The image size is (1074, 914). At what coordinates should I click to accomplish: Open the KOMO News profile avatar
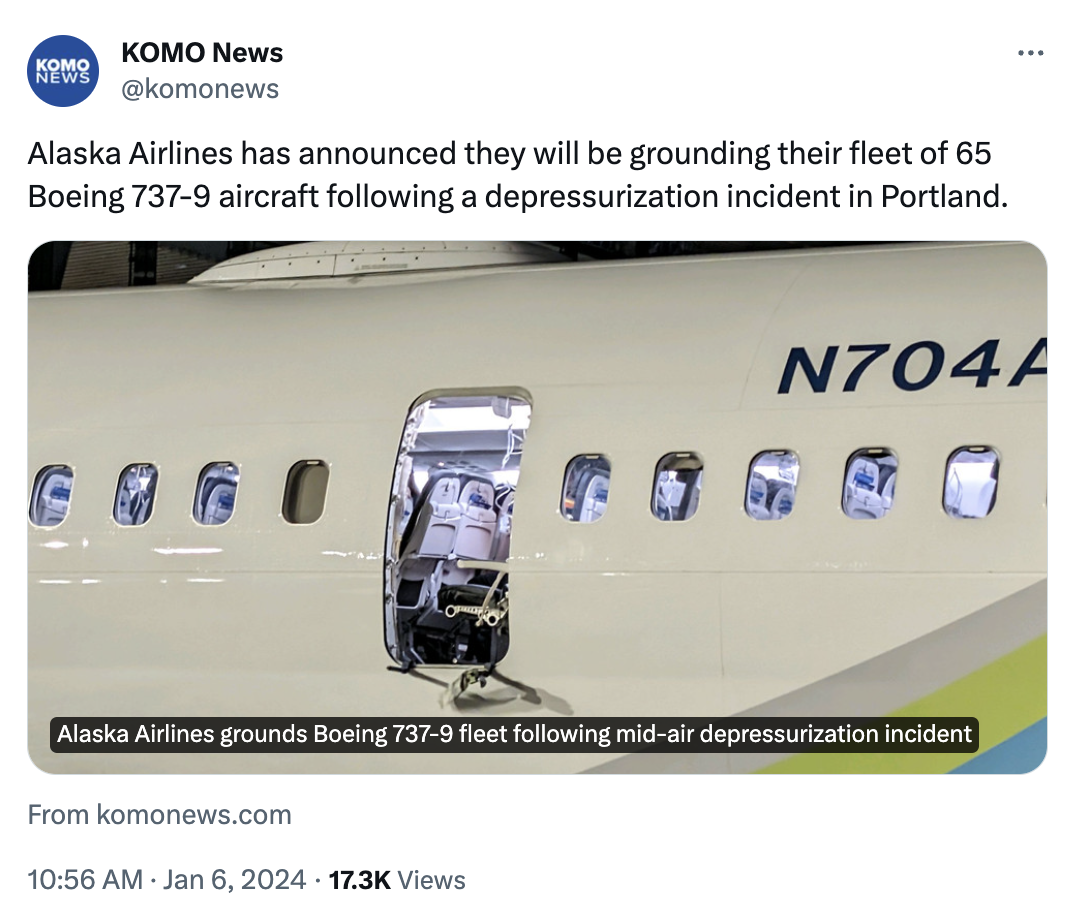pos(63,70)
